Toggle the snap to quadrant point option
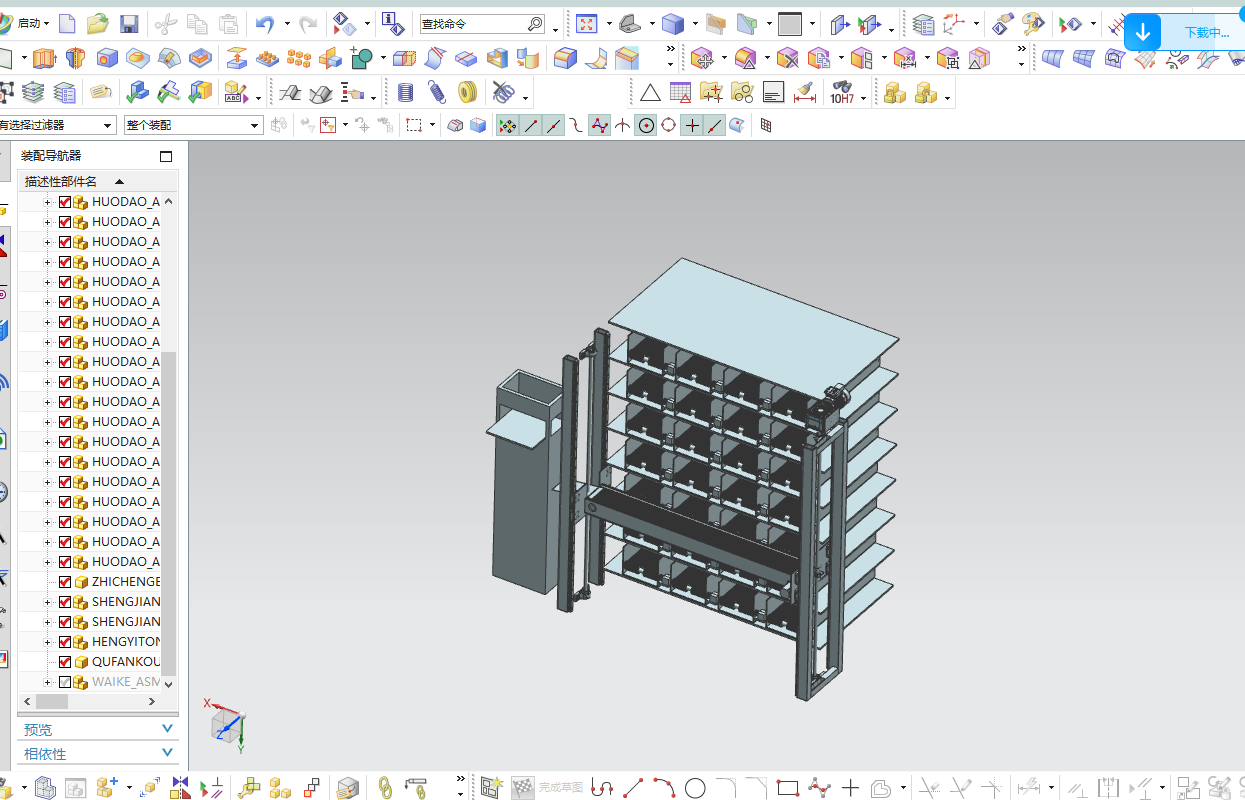Image resolution: width=1245 pixels, height=800 pixels. [x=669, y=125]
